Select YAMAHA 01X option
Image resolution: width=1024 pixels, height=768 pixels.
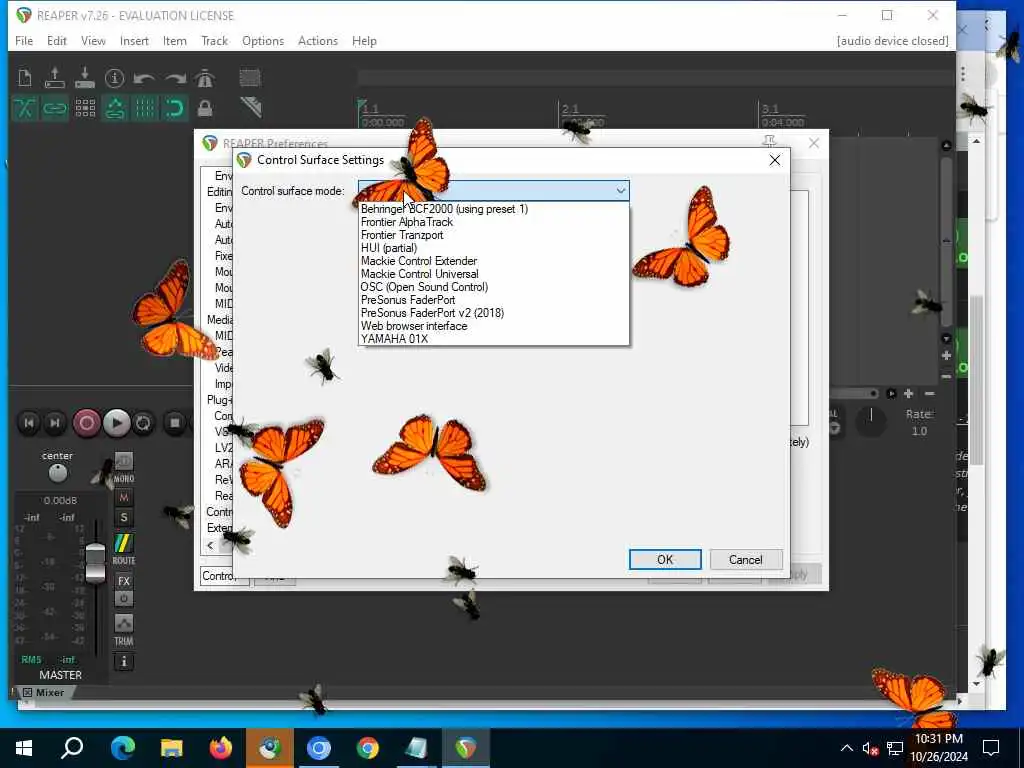(x=494, y=339)
